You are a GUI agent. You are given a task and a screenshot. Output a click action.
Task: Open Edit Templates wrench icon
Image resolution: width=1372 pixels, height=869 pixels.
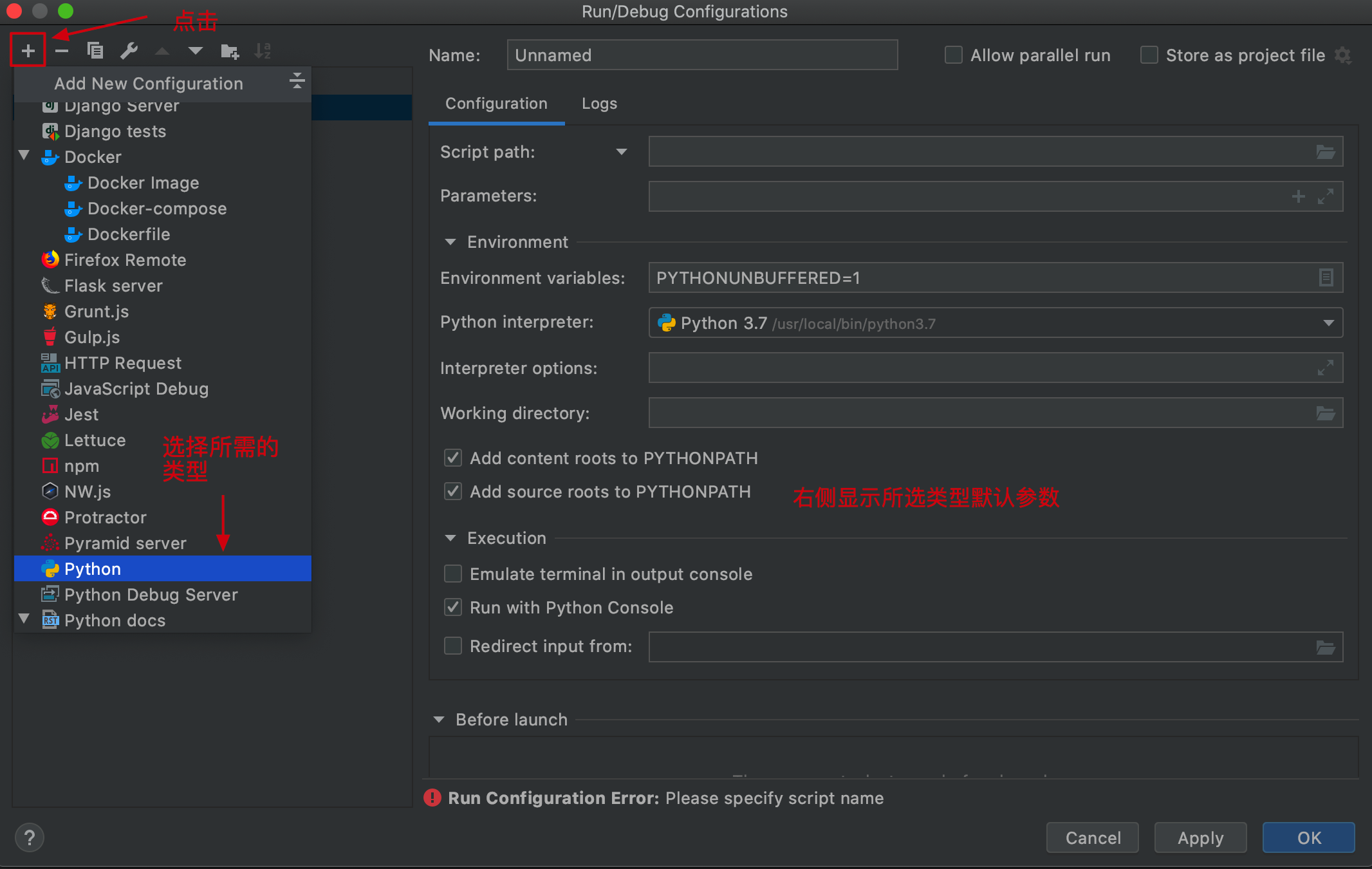(x=129, y=50)
